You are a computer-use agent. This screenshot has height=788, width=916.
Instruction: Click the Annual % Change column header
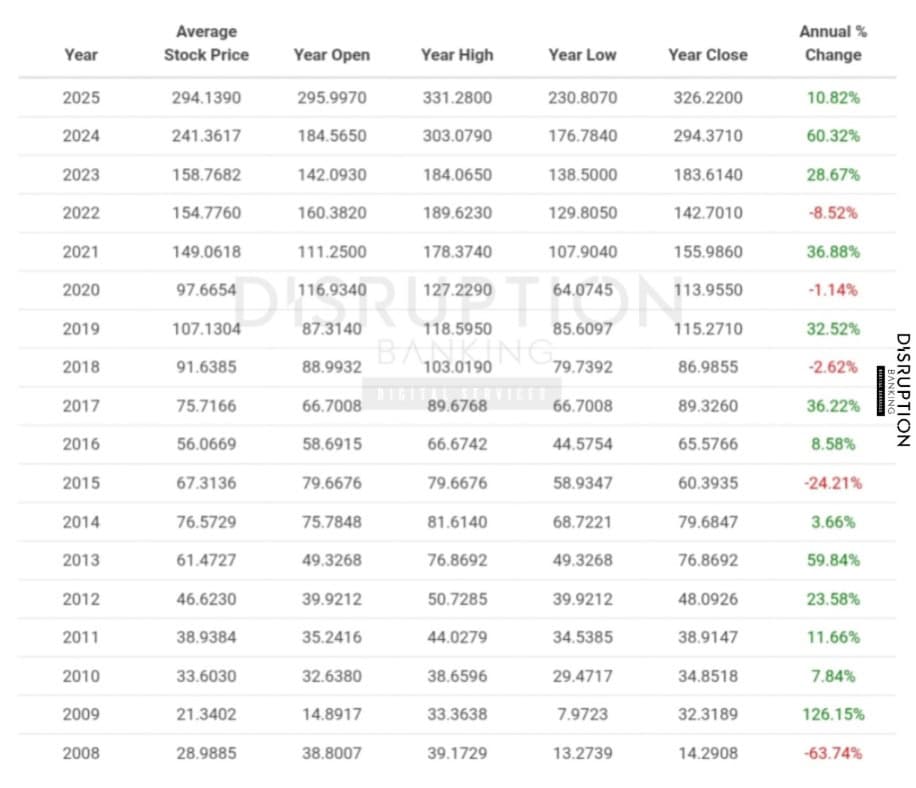[832, 44]
